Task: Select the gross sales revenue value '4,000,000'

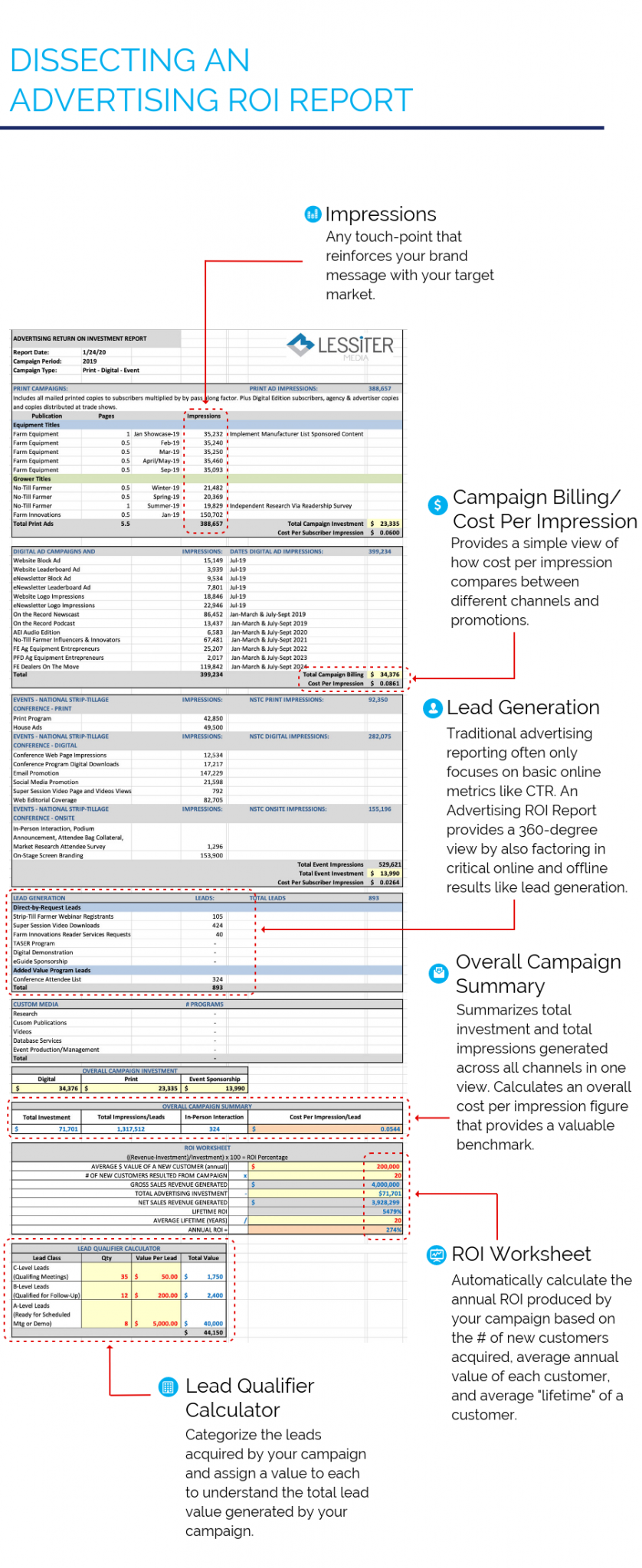Action: (385, 1184)
